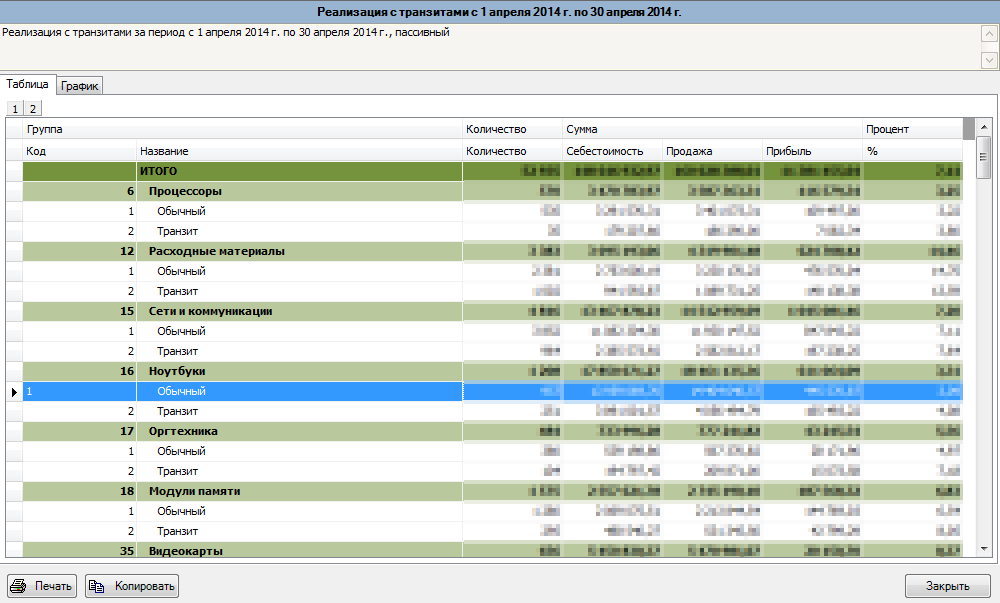Click the printer icon on the Печать button
The image size is (1000, 603).
tap(18, 586)
